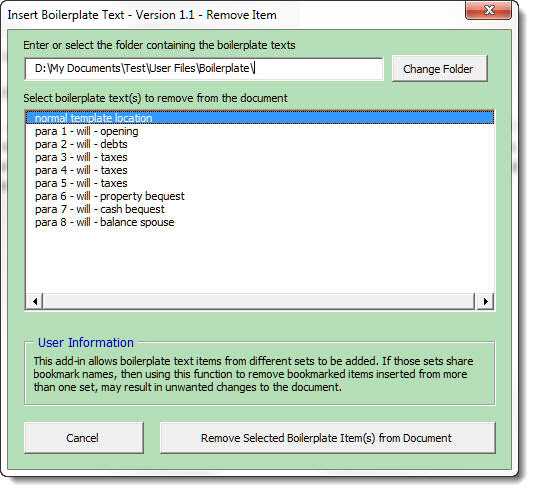Select 'para 7 - will - cash bequest'
This screenshot has height=492, width=534.
260,209
